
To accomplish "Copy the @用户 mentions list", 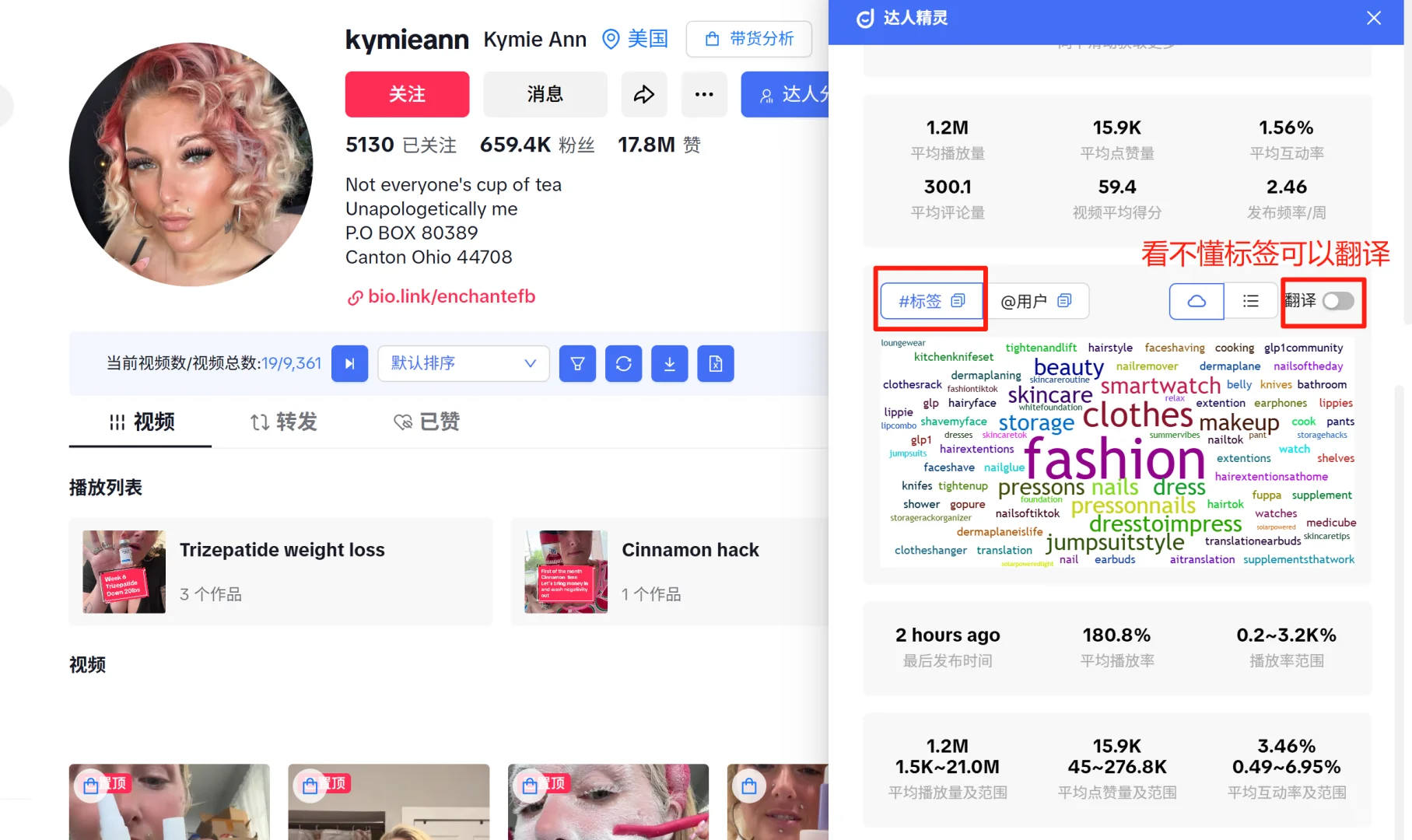I will [1063, 301].
